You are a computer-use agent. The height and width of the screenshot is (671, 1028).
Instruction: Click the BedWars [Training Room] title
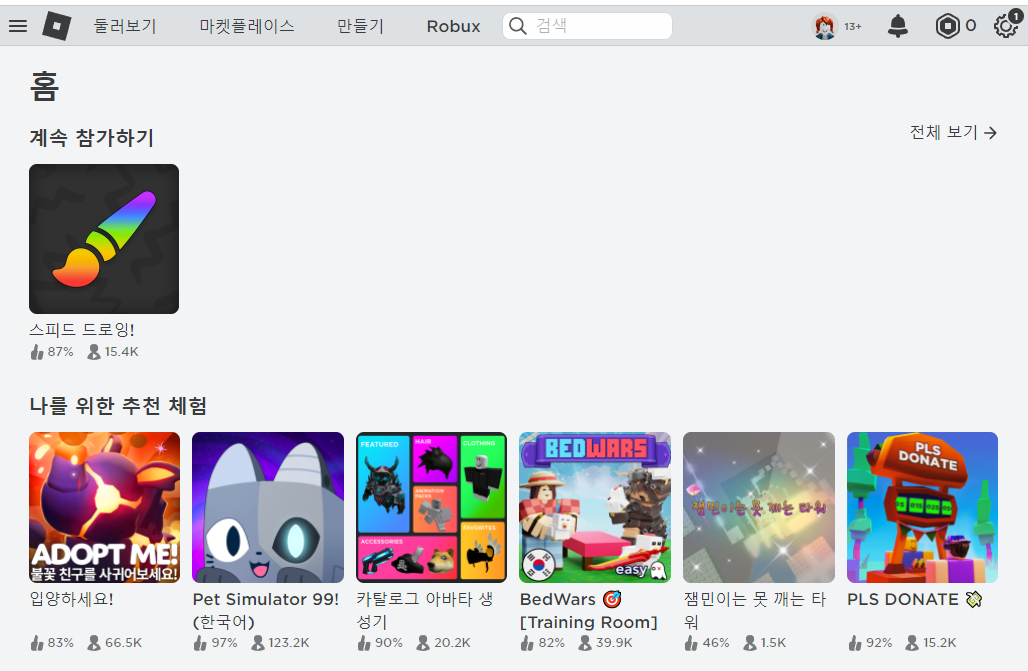(589, 610)
